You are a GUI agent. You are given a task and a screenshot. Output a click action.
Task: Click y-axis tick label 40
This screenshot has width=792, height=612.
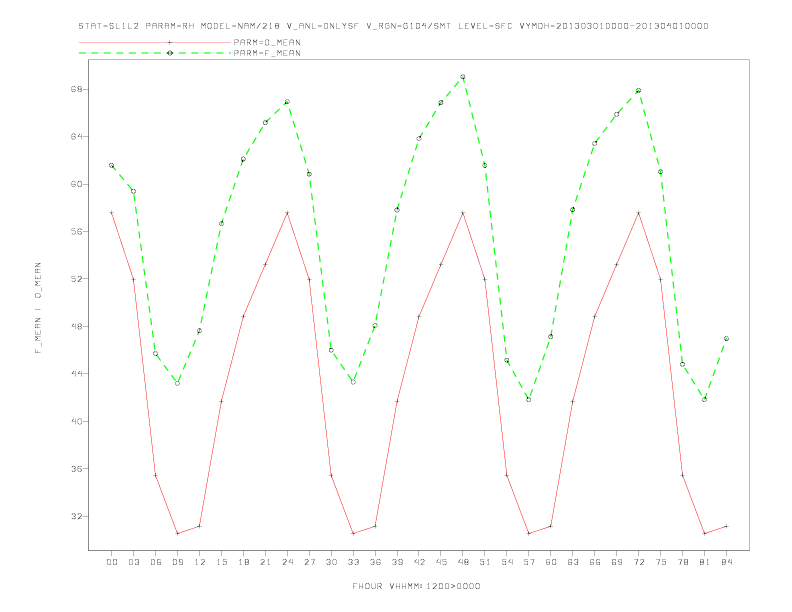[x=77, y=422]
